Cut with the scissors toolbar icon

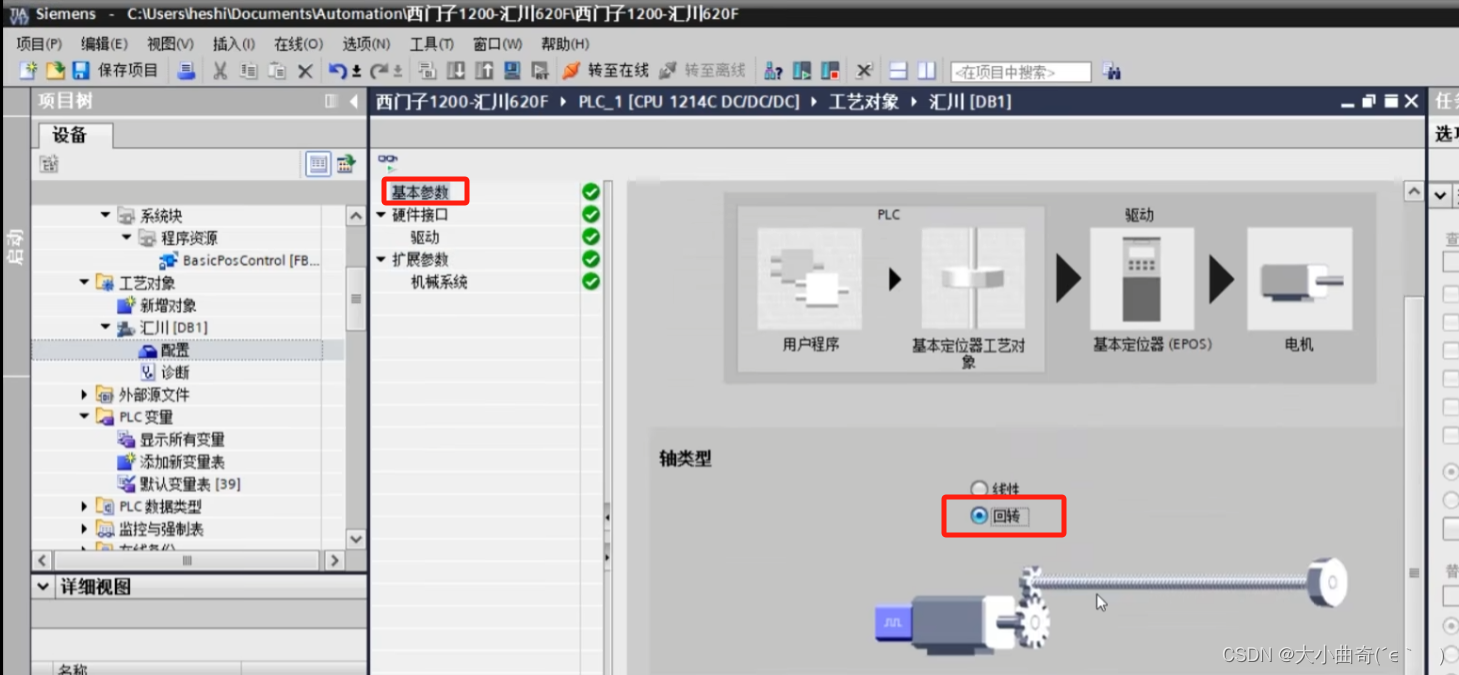click(220, 71)
